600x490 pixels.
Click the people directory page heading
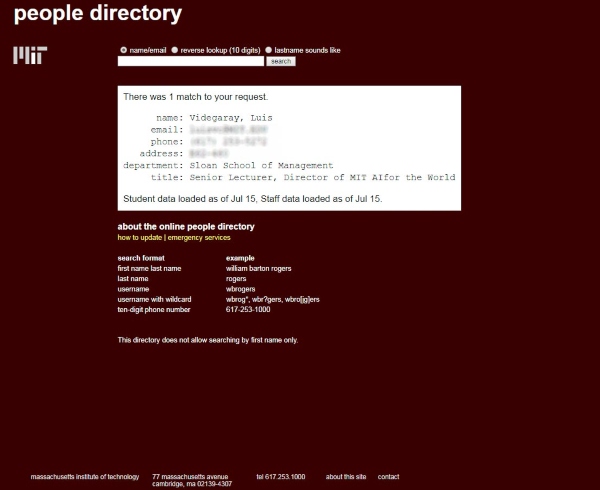point(98,14)
